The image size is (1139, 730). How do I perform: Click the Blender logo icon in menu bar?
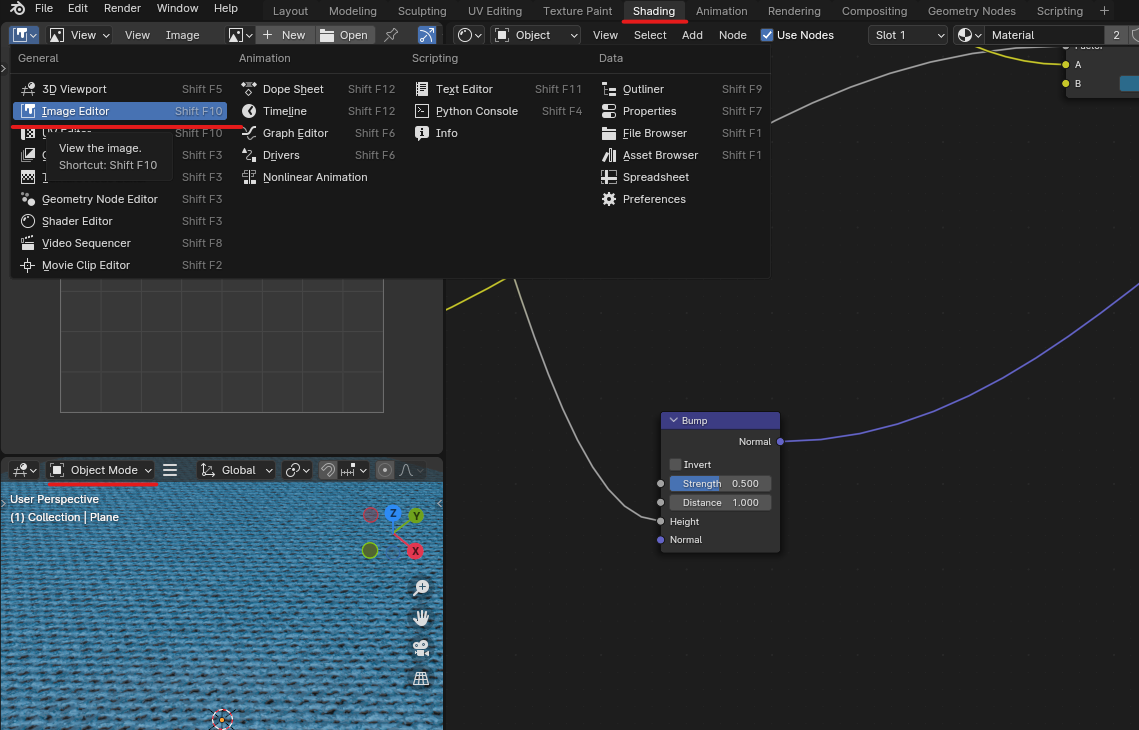17,9
